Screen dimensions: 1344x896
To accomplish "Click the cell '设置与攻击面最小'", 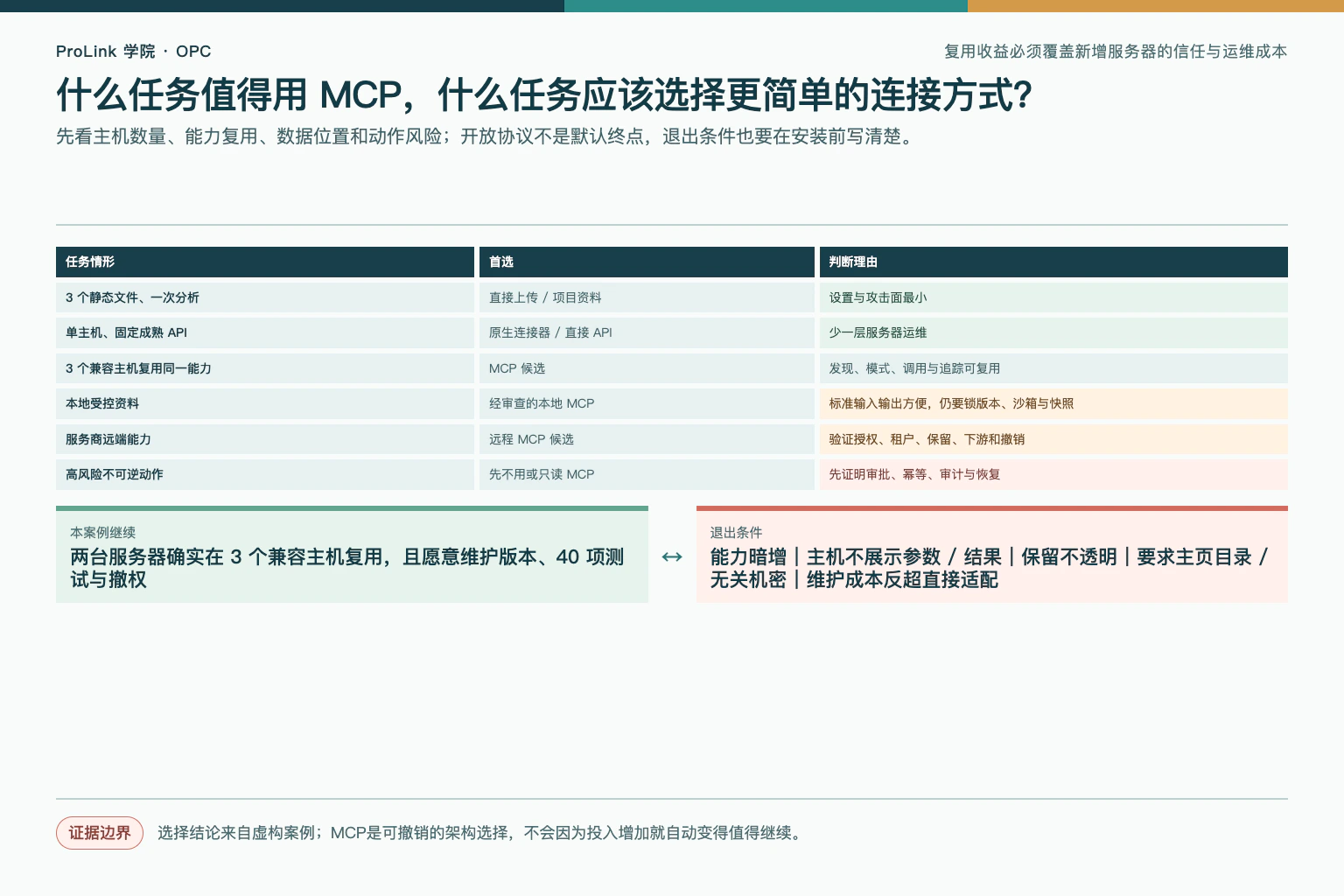I will click(1053, 297).
